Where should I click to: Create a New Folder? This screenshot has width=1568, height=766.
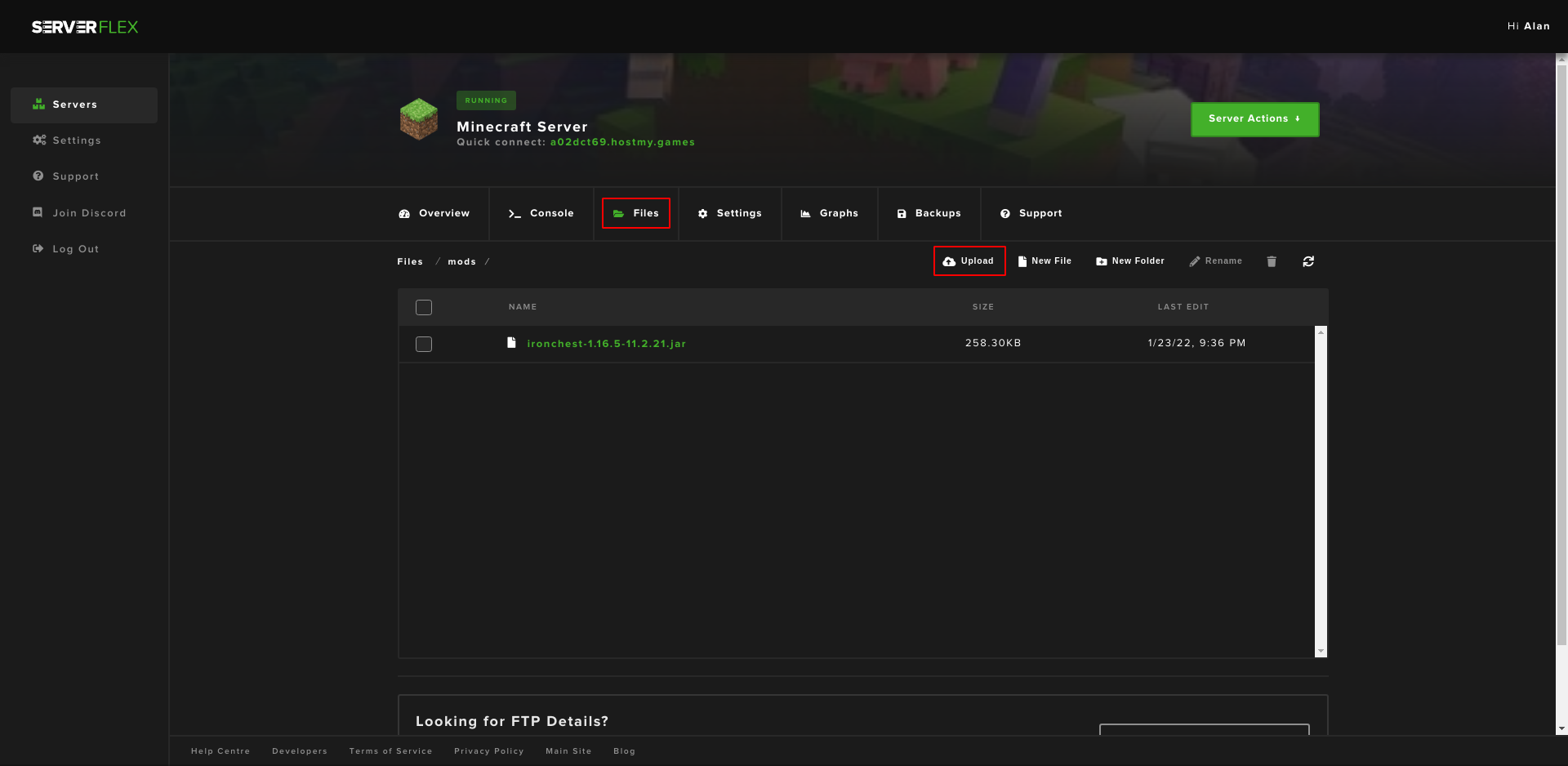[1130, 261]
